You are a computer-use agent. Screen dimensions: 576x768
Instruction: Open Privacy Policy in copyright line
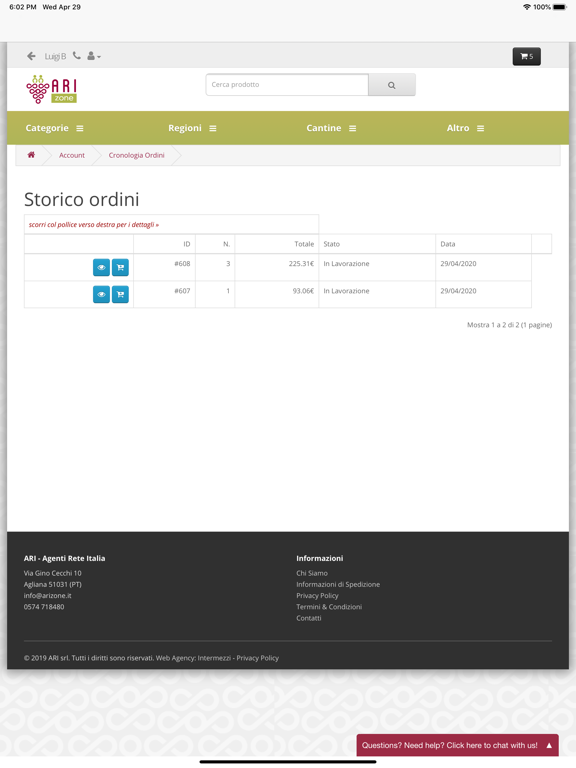coord(258,658)
